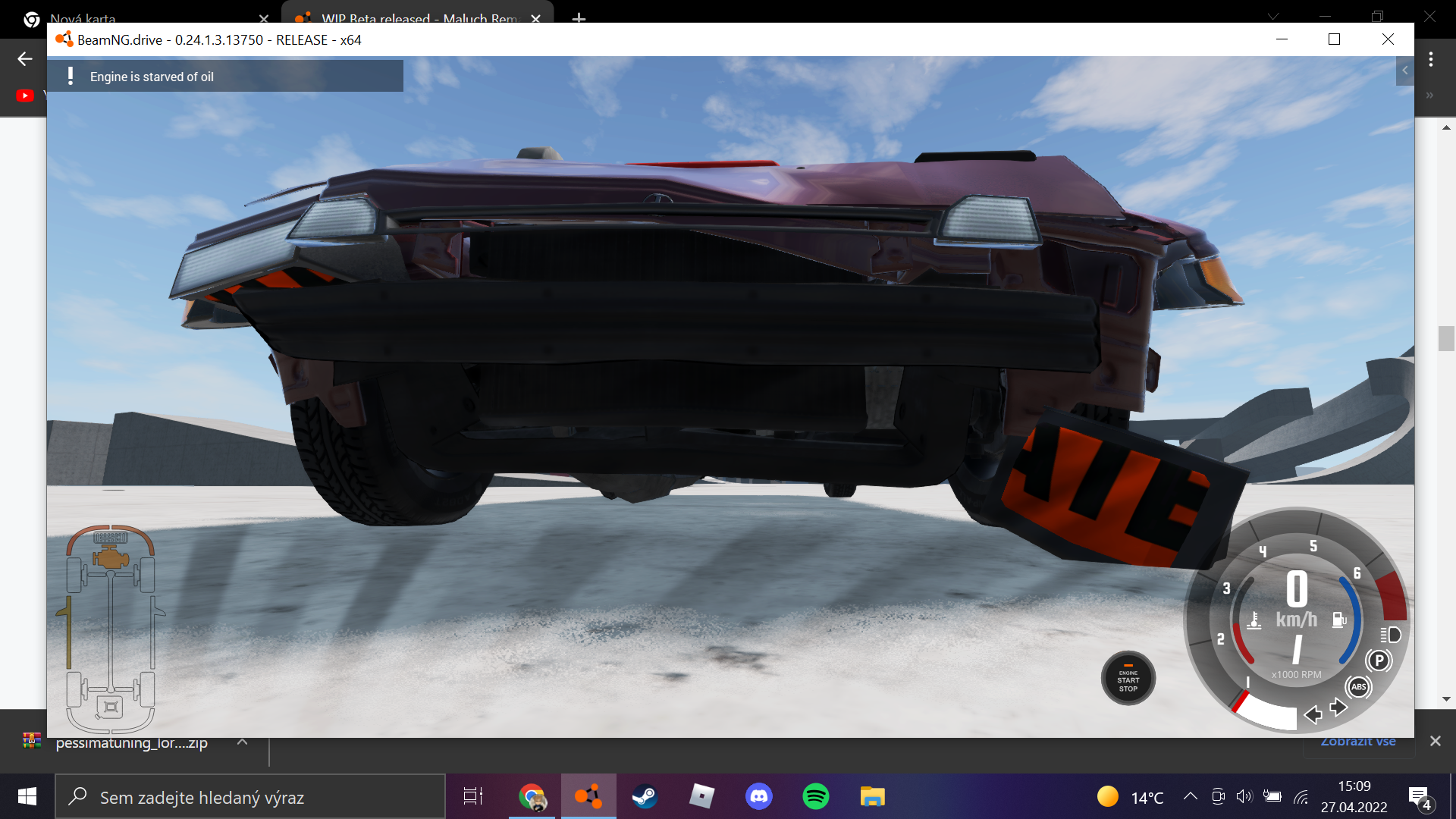
Task: Open the notification center with 4 notifications
Action: coord(1420,798)
